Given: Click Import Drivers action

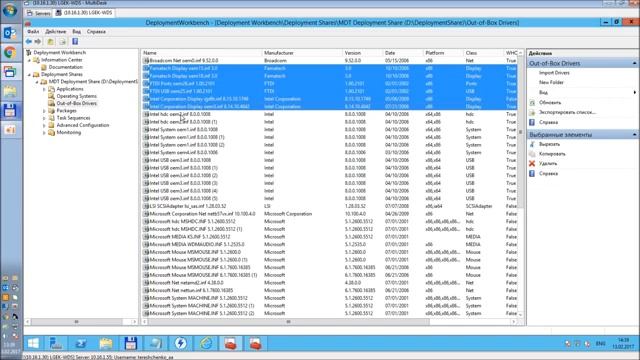Looking at the screenshot, I should coord(554,73).
